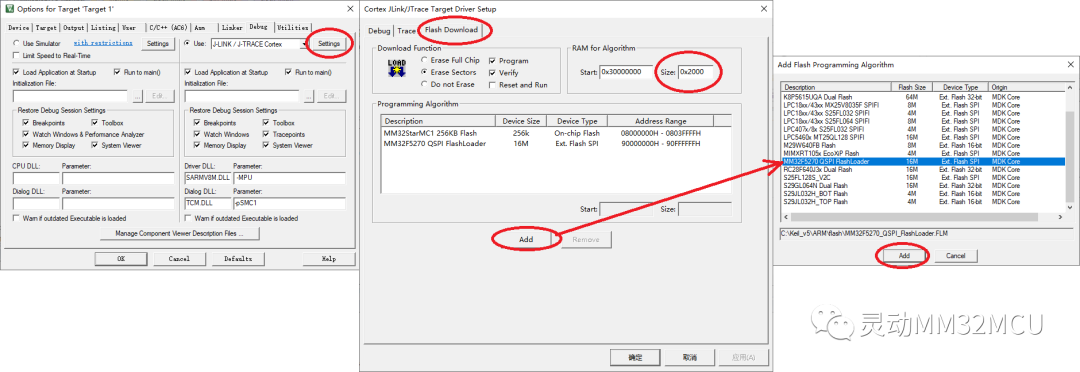Select Erase Full Chip option

point(424,61)
